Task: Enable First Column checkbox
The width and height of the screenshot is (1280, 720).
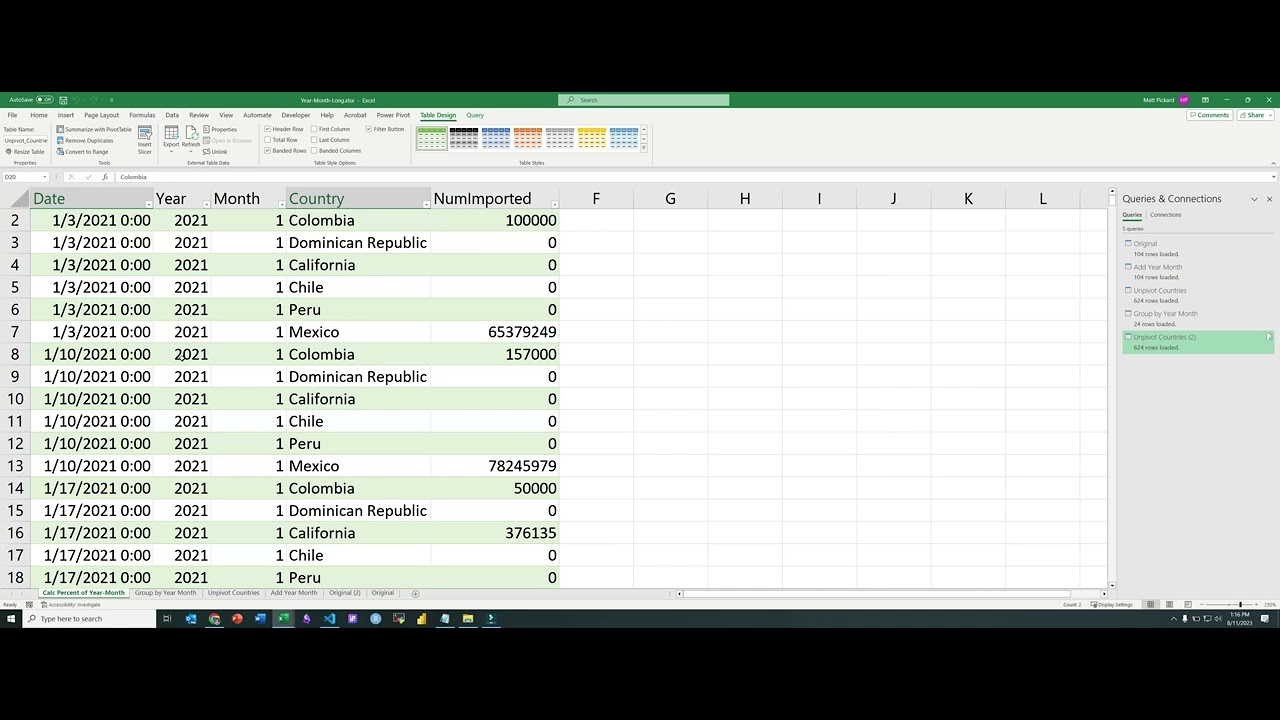Action: pos(314,129)
